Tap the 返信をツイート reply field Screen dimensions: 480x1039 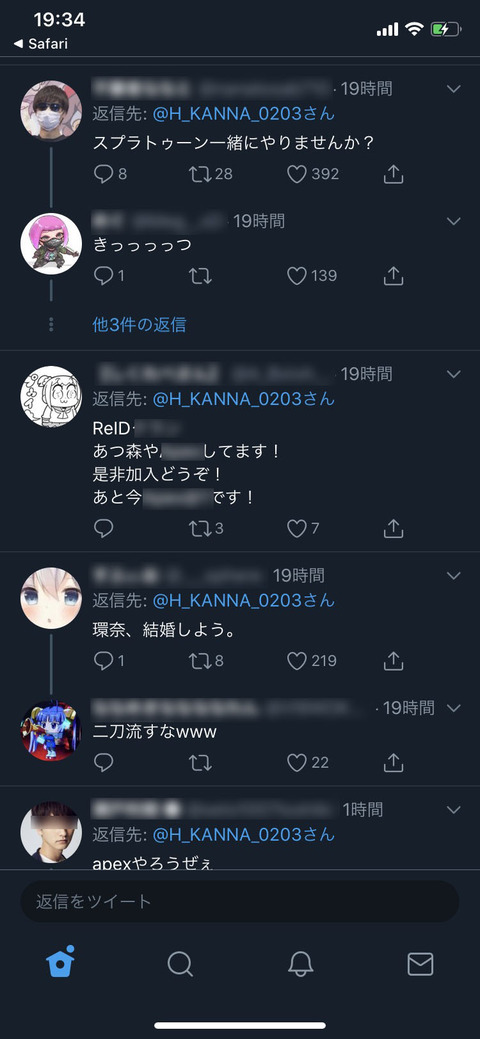[240, 901]
